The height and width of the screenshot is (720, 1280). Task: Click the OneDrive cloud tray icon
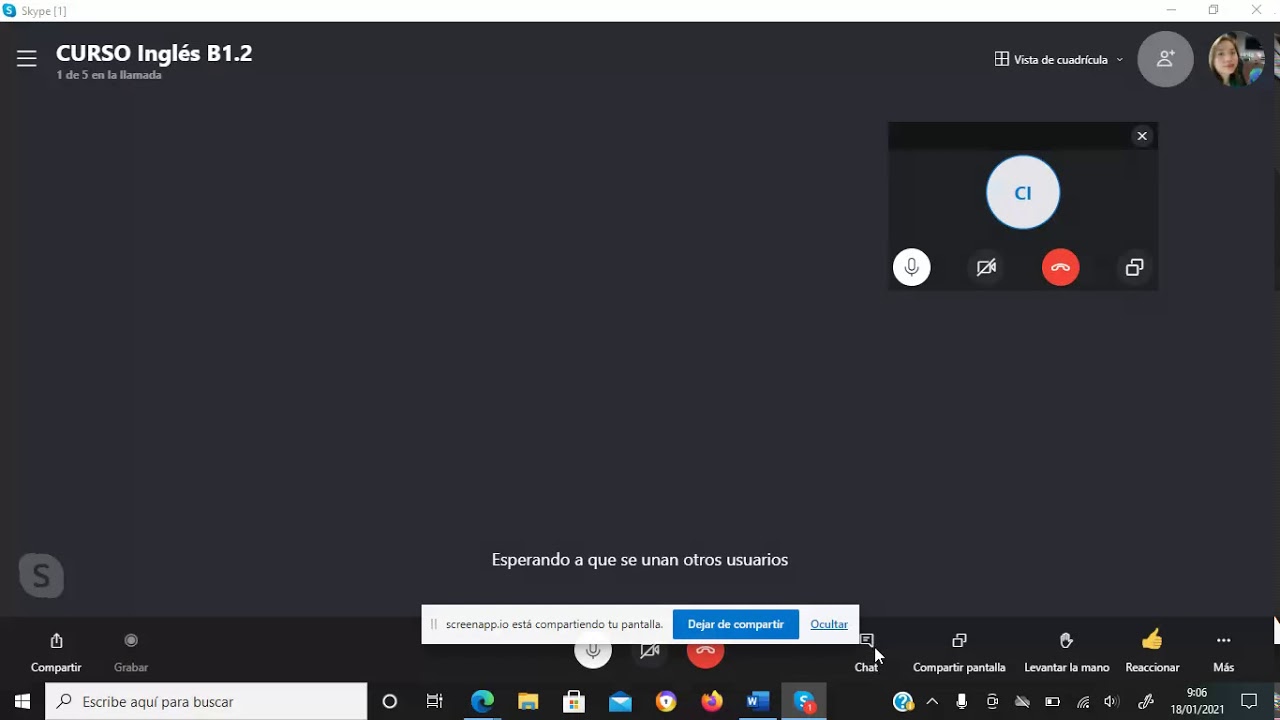pos(1022,702)
